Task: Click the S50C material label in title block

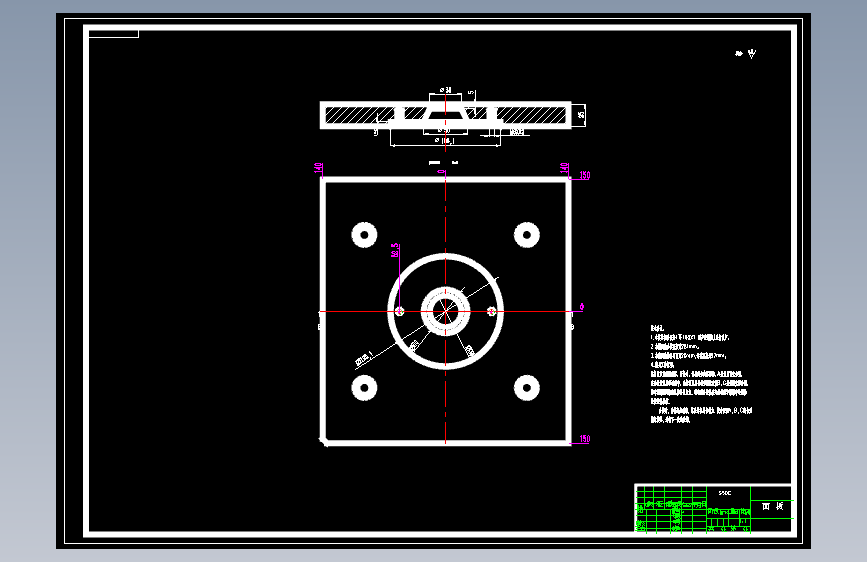Action: [x=724, y=493]
